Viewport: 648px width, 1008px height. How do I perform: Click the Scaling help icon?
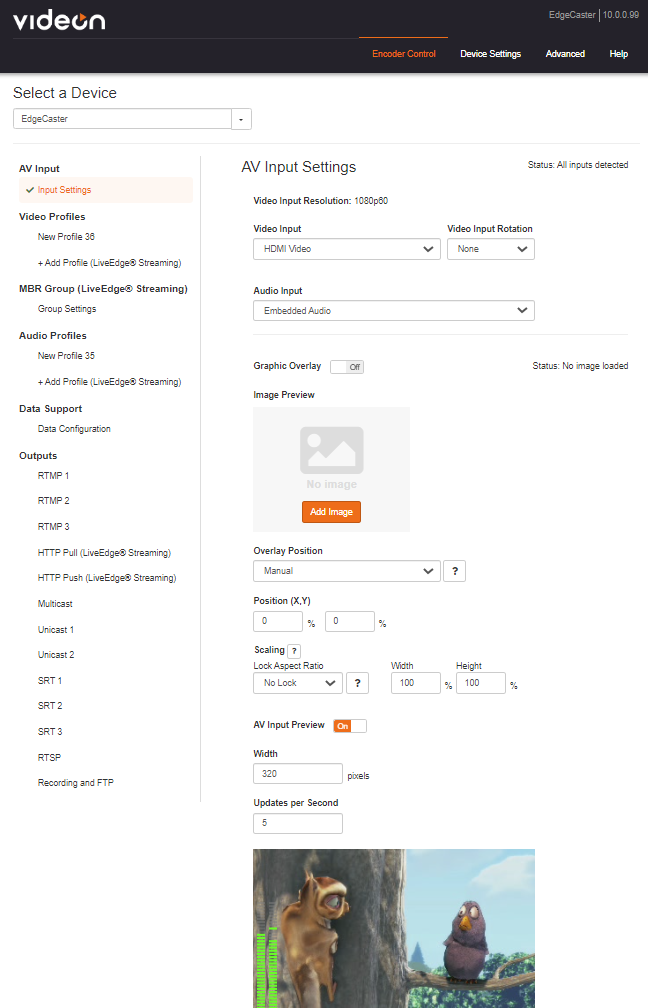293,649
